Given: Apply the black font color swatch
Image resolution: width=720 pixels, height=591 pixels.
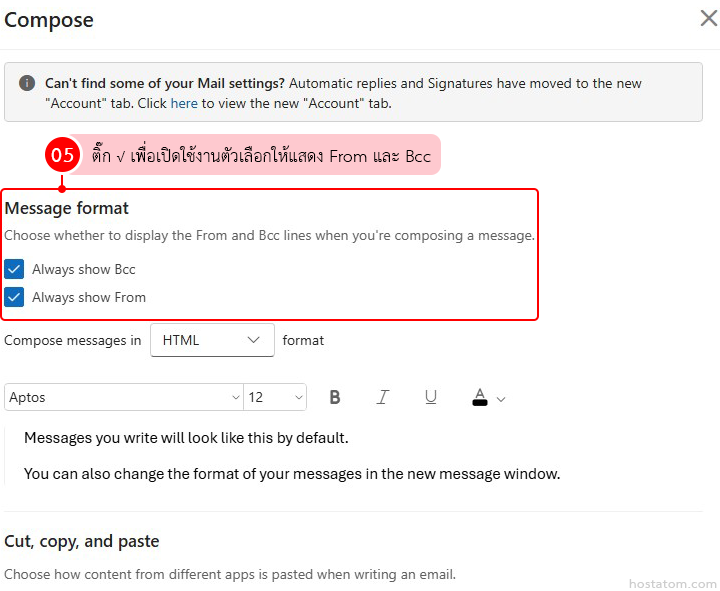Looking at the screenshot, I should click(x=480, y=397).
